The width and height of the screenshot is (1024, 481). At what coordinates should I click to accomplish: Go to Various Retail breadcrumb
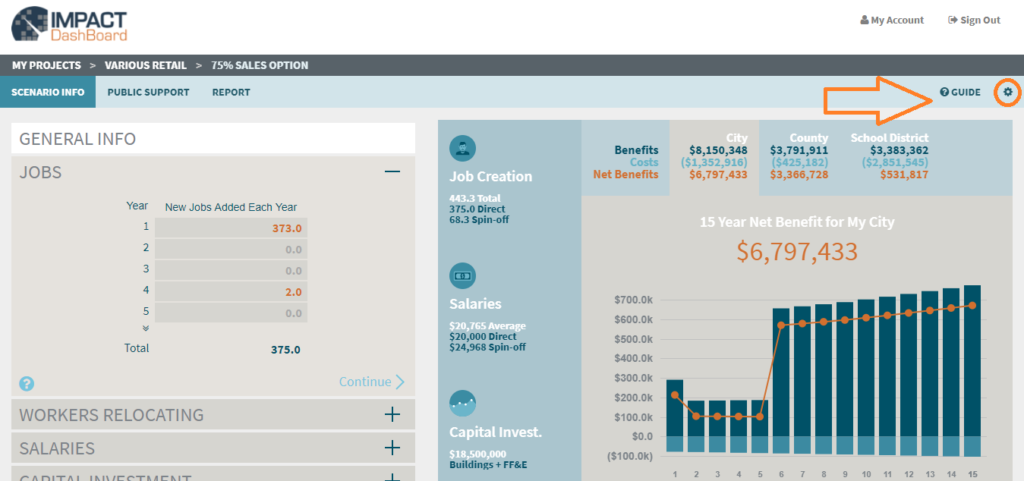click(x=146, y=65)
